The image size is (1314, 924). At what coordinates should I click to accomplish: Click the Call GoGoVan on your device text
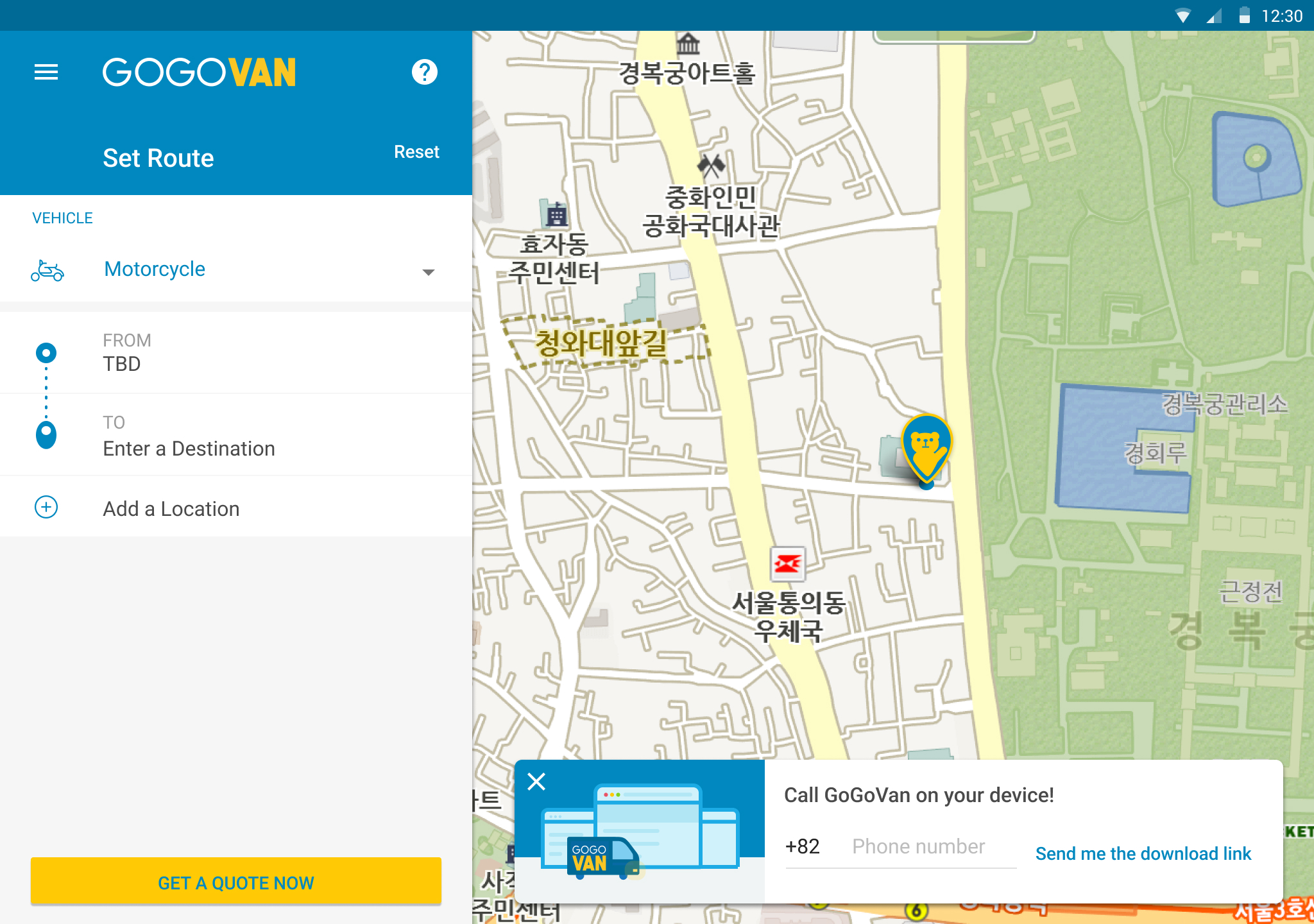[919, 795]
